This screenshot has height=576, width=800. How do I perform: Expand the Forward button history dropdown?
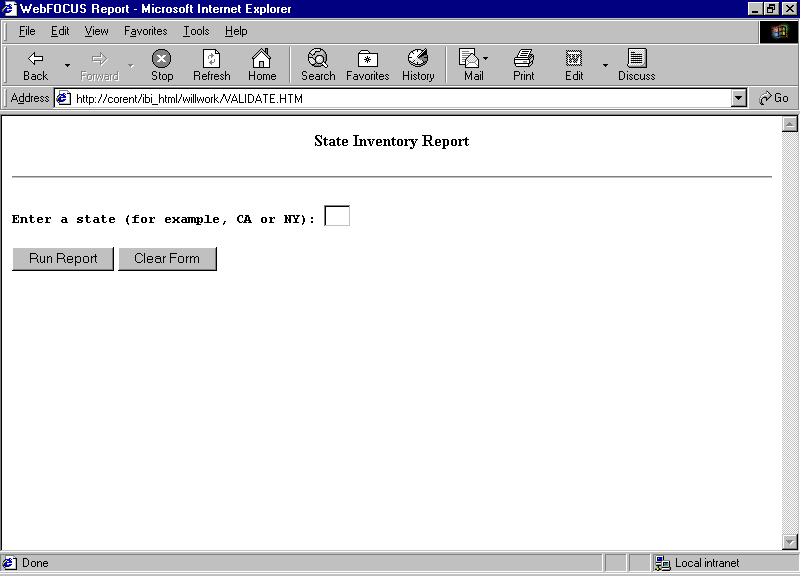[131, 65]
